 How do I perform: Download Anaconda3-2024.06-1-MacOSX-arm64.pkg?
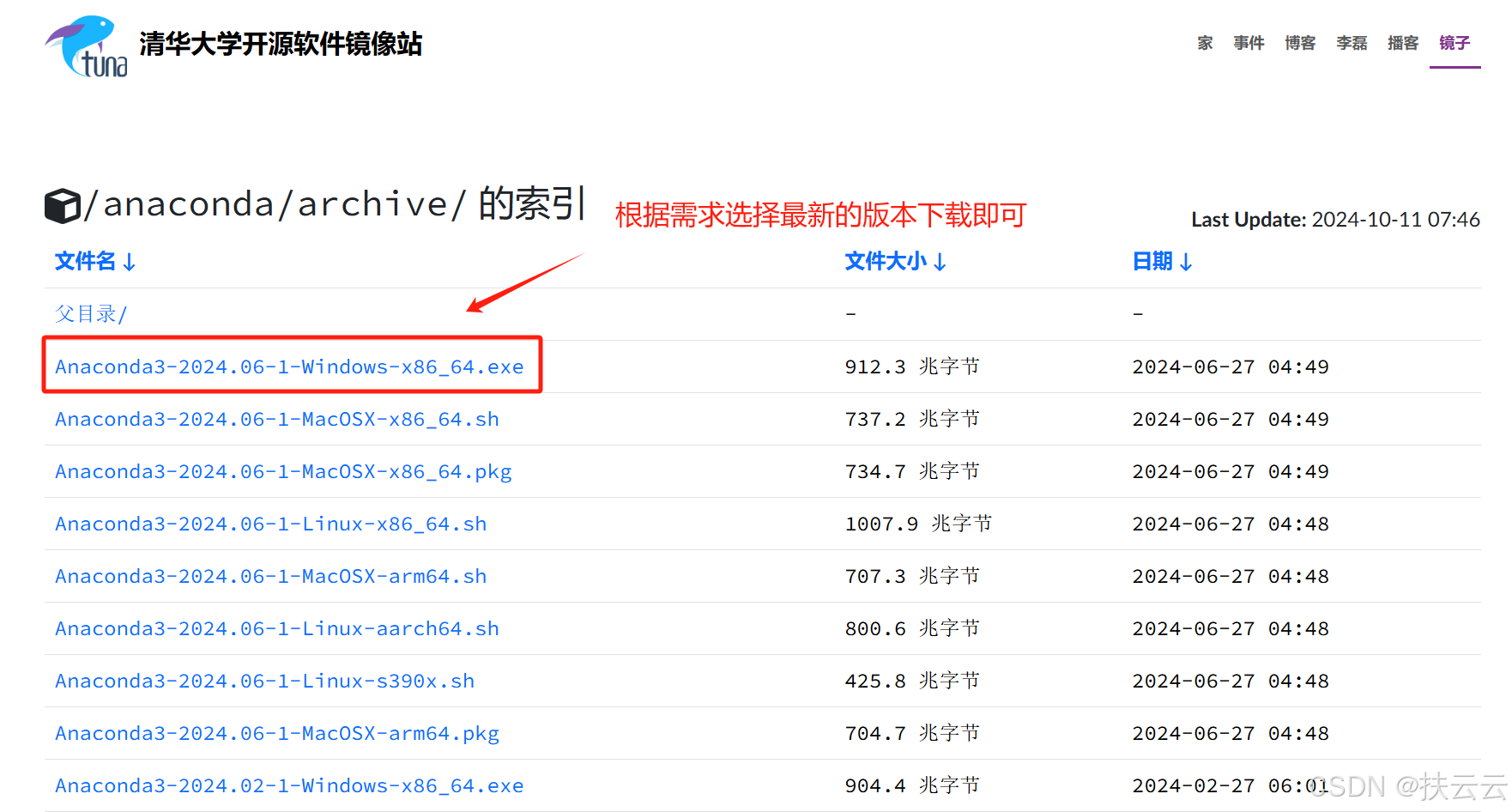click(277, 734)
